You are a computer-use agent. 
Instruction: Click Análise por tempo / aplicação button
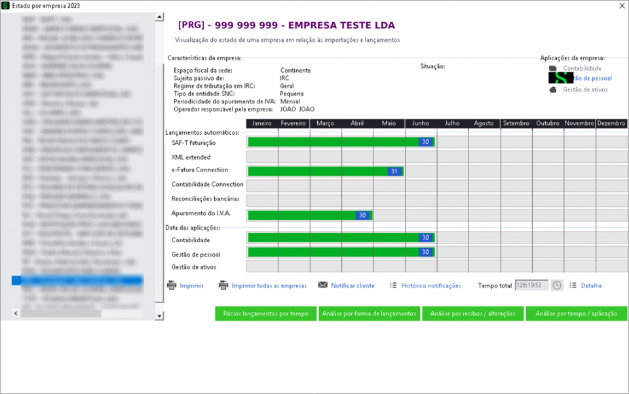(x=576, y=313)
